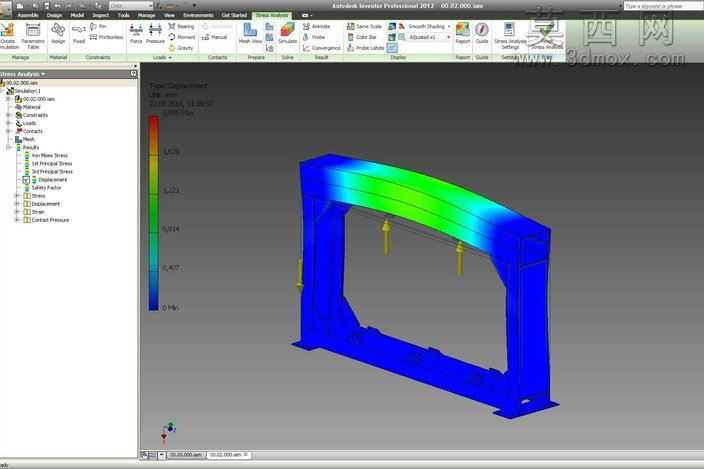This screenshot has height=469, width=704.
Task: Add a Gravity load
Action: point(181,48)
